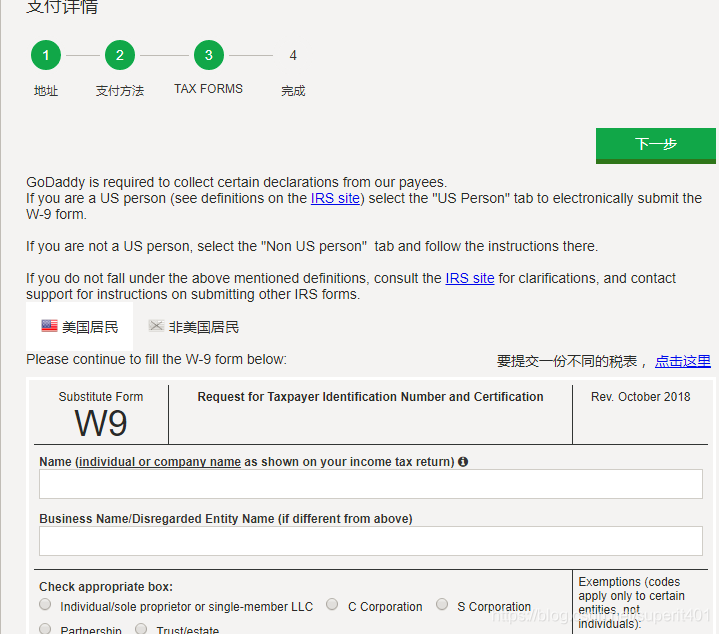Click the 'Check appropriate box:' label

point(106,587)
